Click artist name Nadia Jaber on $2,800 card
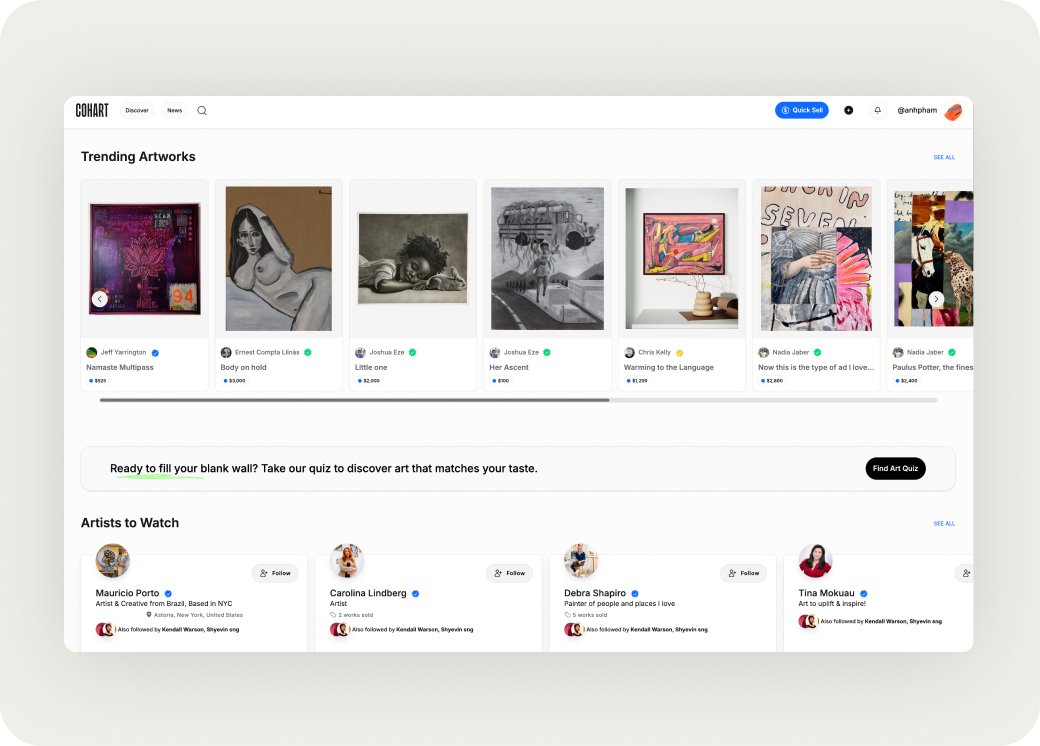This screenshot has height=746, width=1040. [791, 352]
